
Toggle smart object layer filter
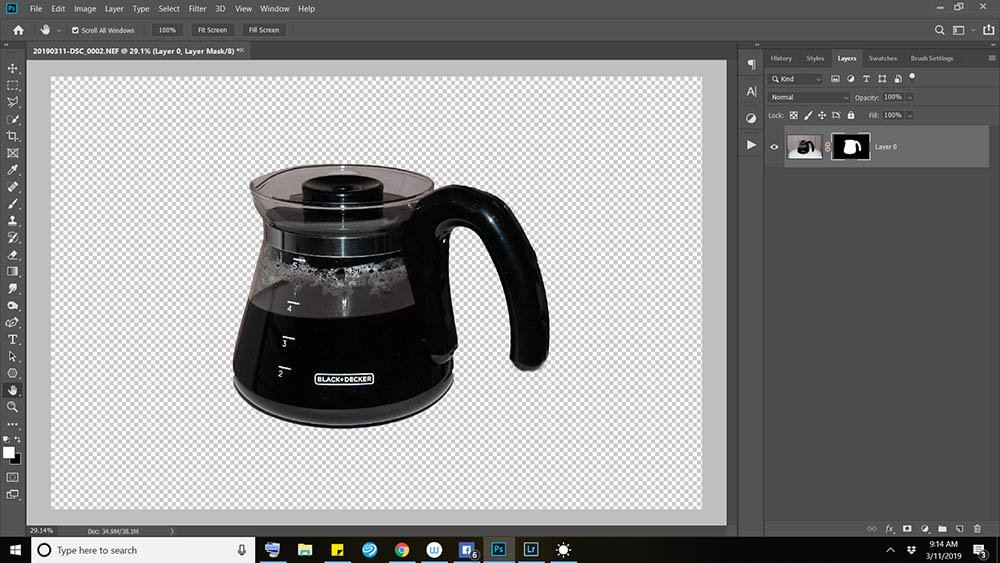tap(897, 78)
